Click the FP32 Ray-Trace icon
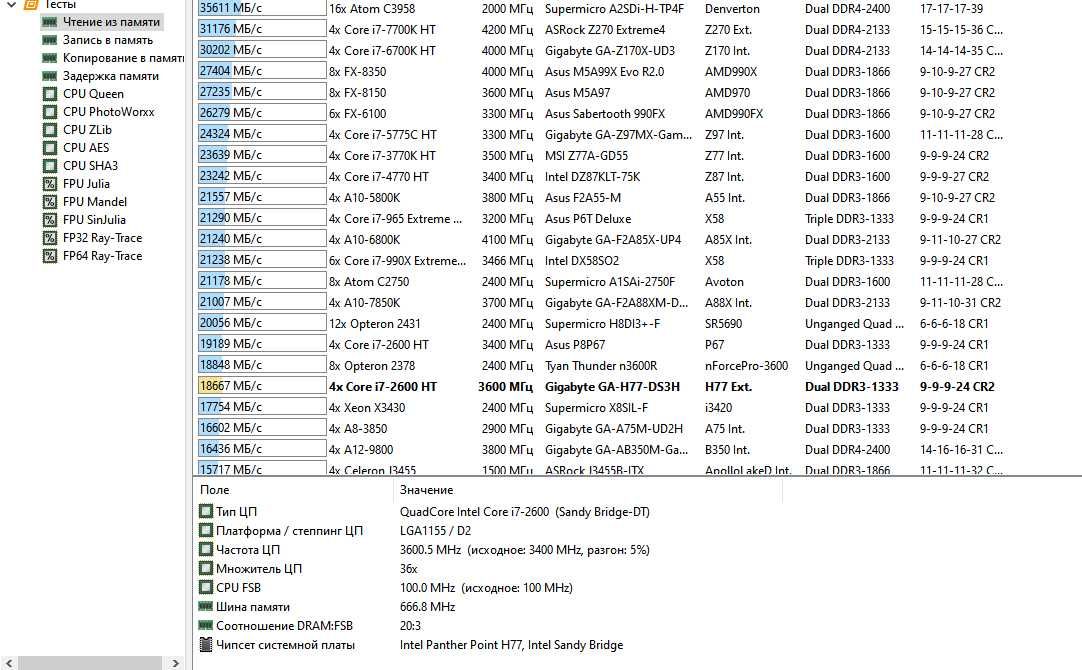The width and height of the screenshot is (1082, 670). point(50,237)
